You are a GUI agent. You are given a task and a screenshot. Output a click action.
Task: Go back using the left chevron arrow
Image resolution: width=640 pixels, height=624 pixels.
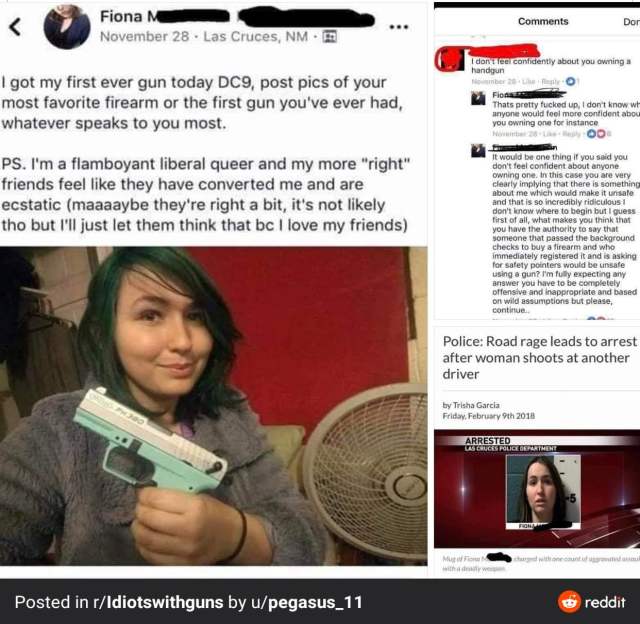coord(15,27)
